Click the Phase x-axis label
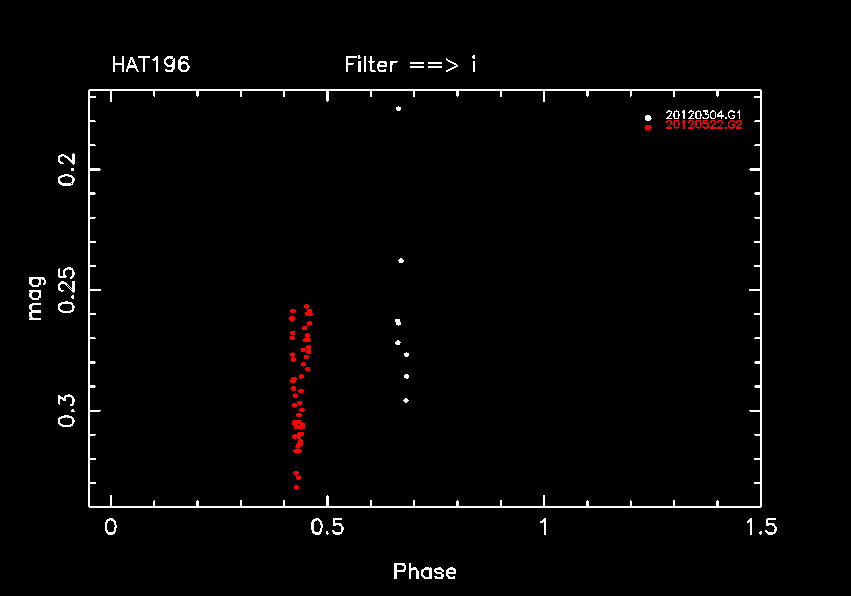Viewport: 851px width, 596px height. 424,572
